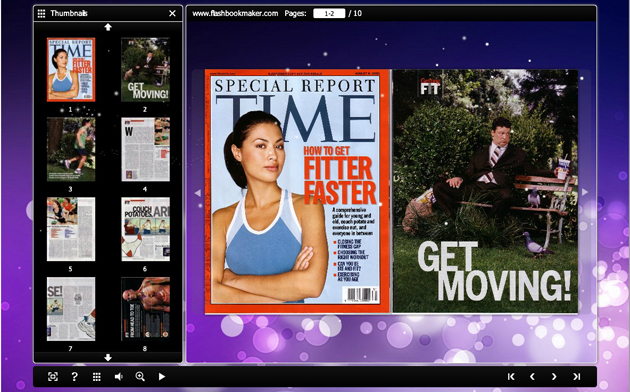The width and height of the screenshot is (630, 392).
Task: Jump to last page button
Action: 577,376
